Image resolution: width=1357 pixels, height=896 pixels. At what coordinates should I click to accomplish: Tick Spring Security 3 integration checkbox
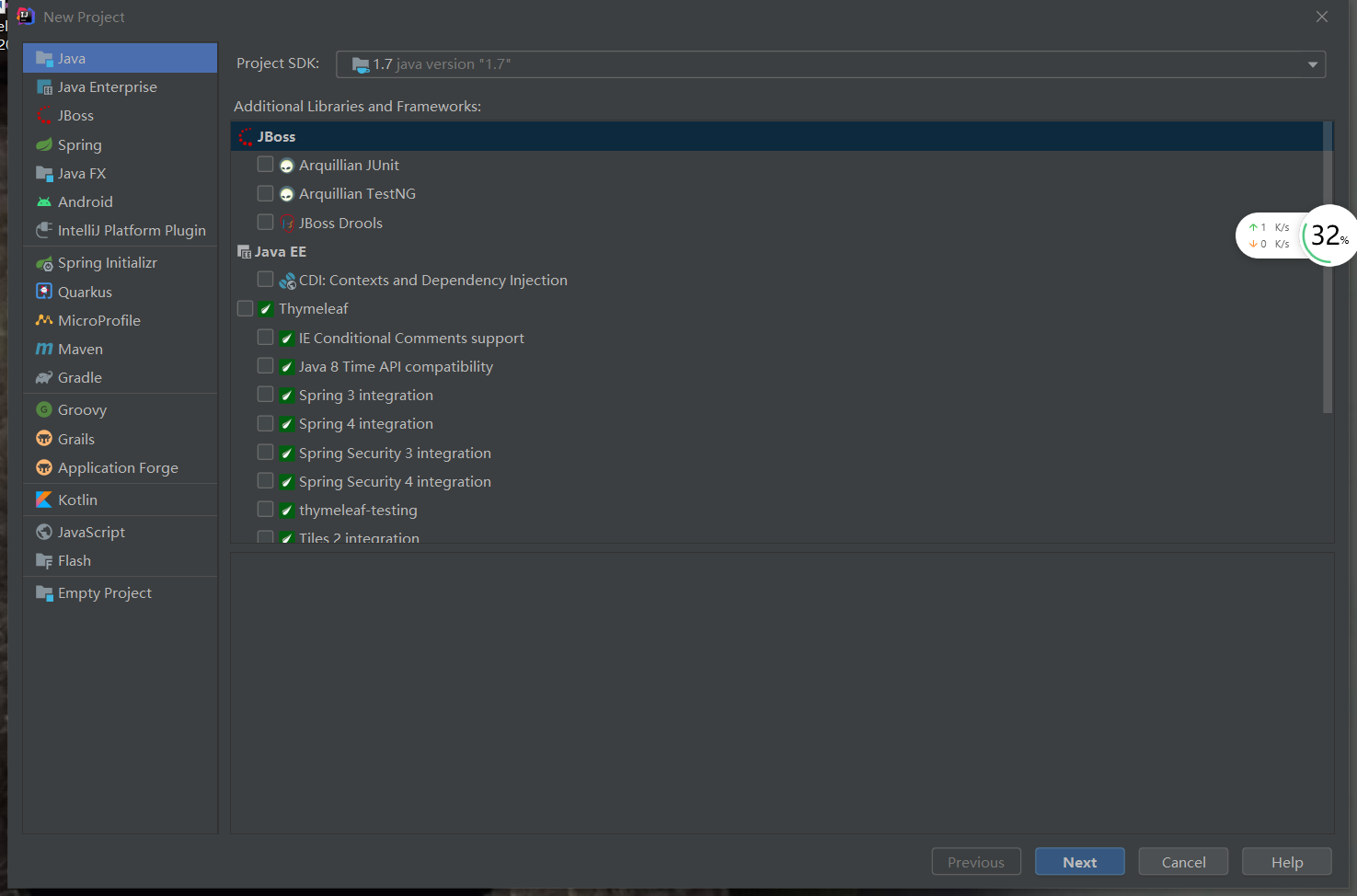tap(265, 452)
